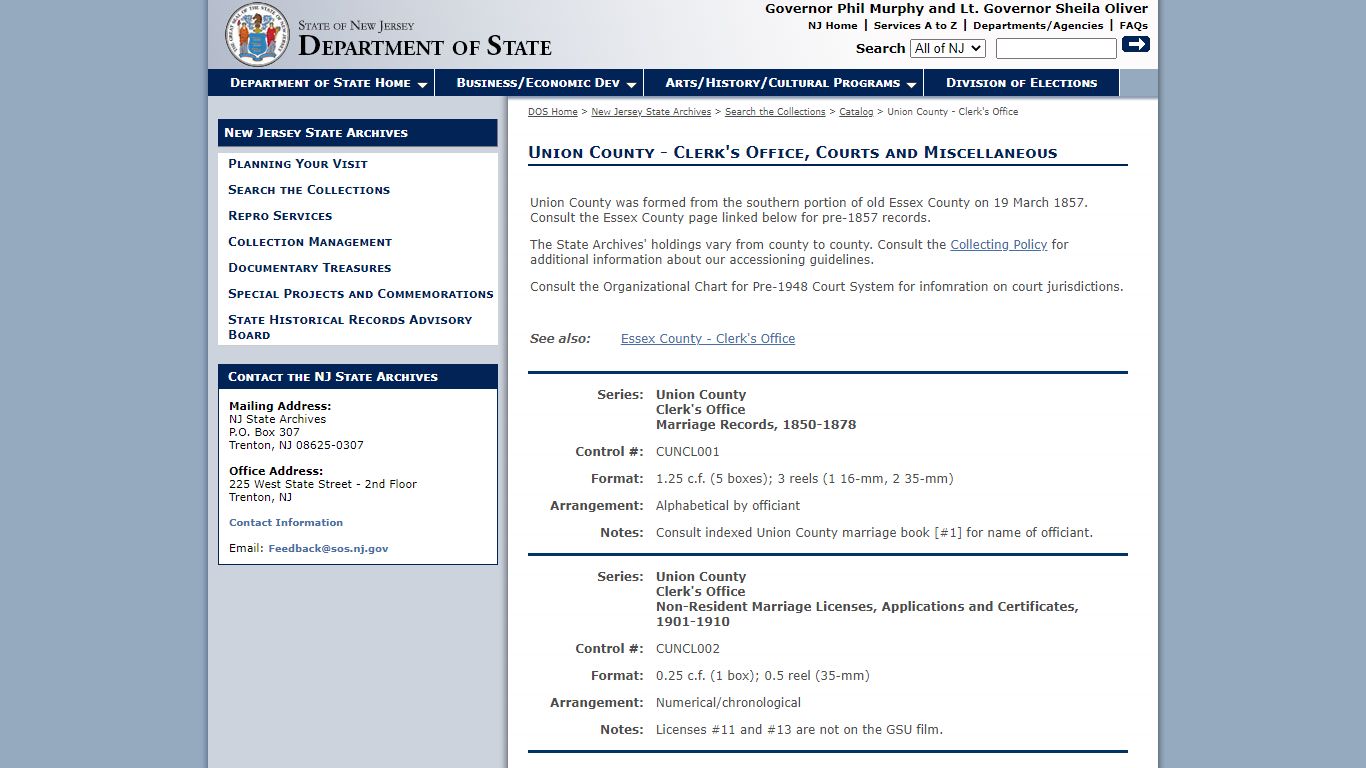Open Documentary Treasures sidebar item
Image resolution: width=1366 pixels, height=768 pixels.
click(310, 268)
